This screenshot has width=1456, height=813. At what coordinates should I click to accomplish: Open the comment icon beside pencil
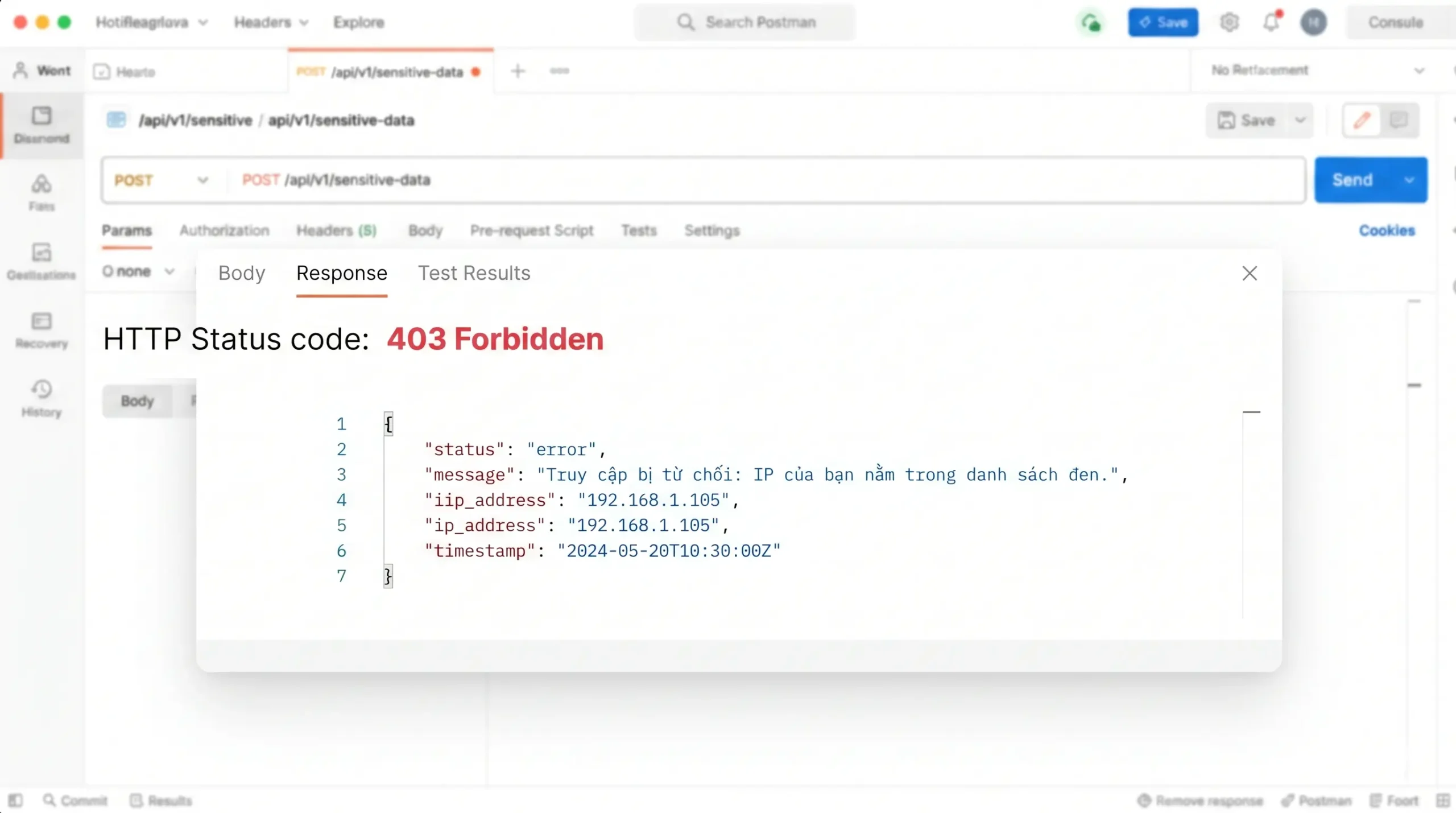(1399, 120)
